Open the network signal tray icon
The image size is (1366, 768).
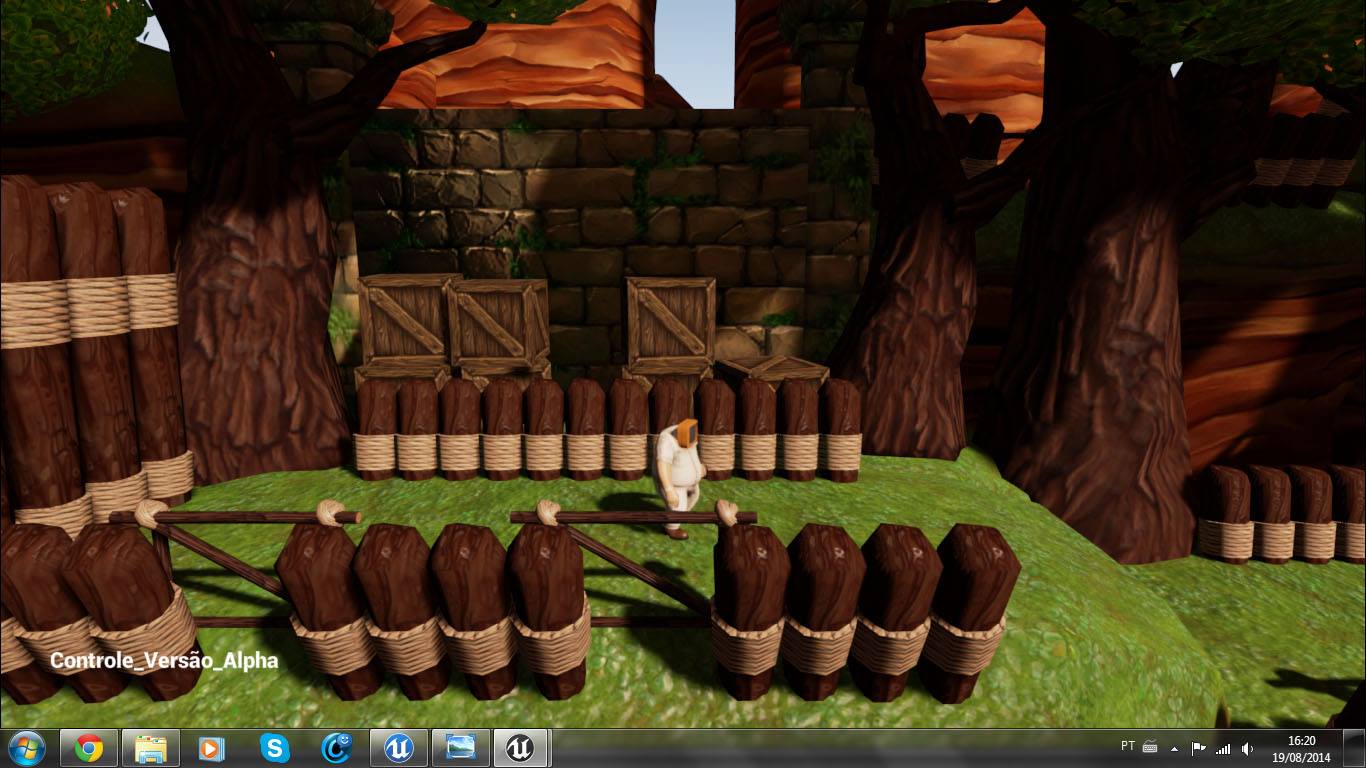(x=1222, y=748)
